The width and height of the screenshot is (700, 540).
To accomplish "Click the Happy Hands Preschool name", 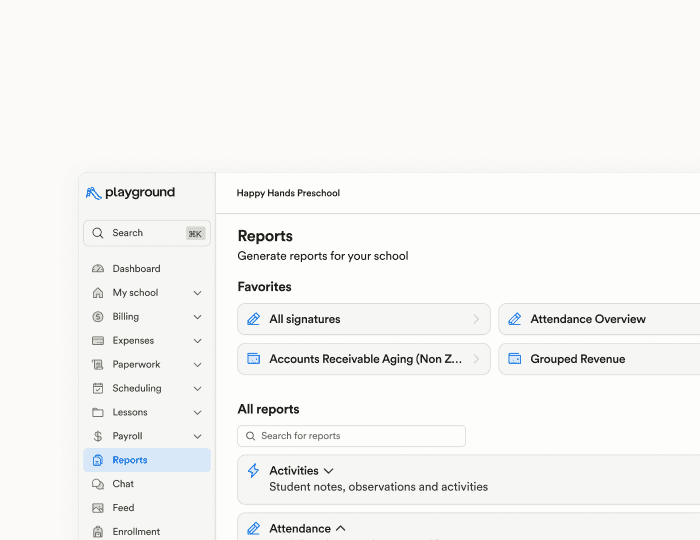I will pyautogui.click(x=288, y=193).
